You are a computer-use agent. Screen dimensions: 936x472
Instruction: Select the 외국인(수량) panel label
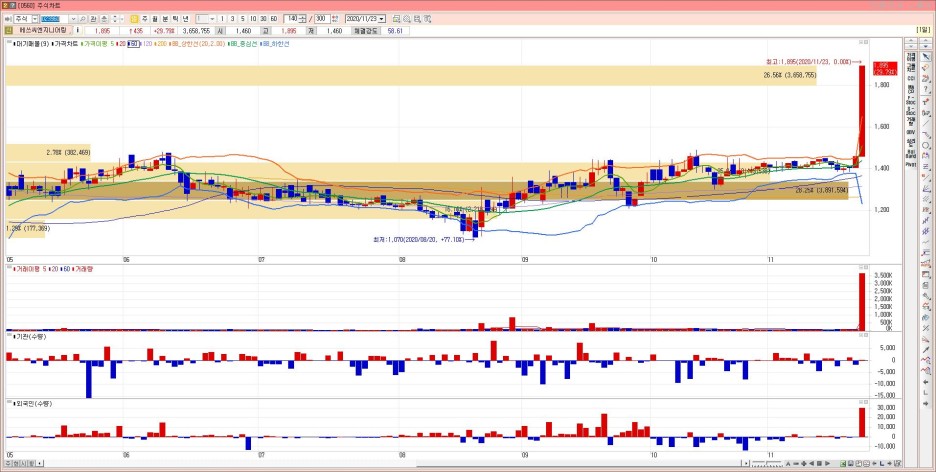tap(32, 404)
